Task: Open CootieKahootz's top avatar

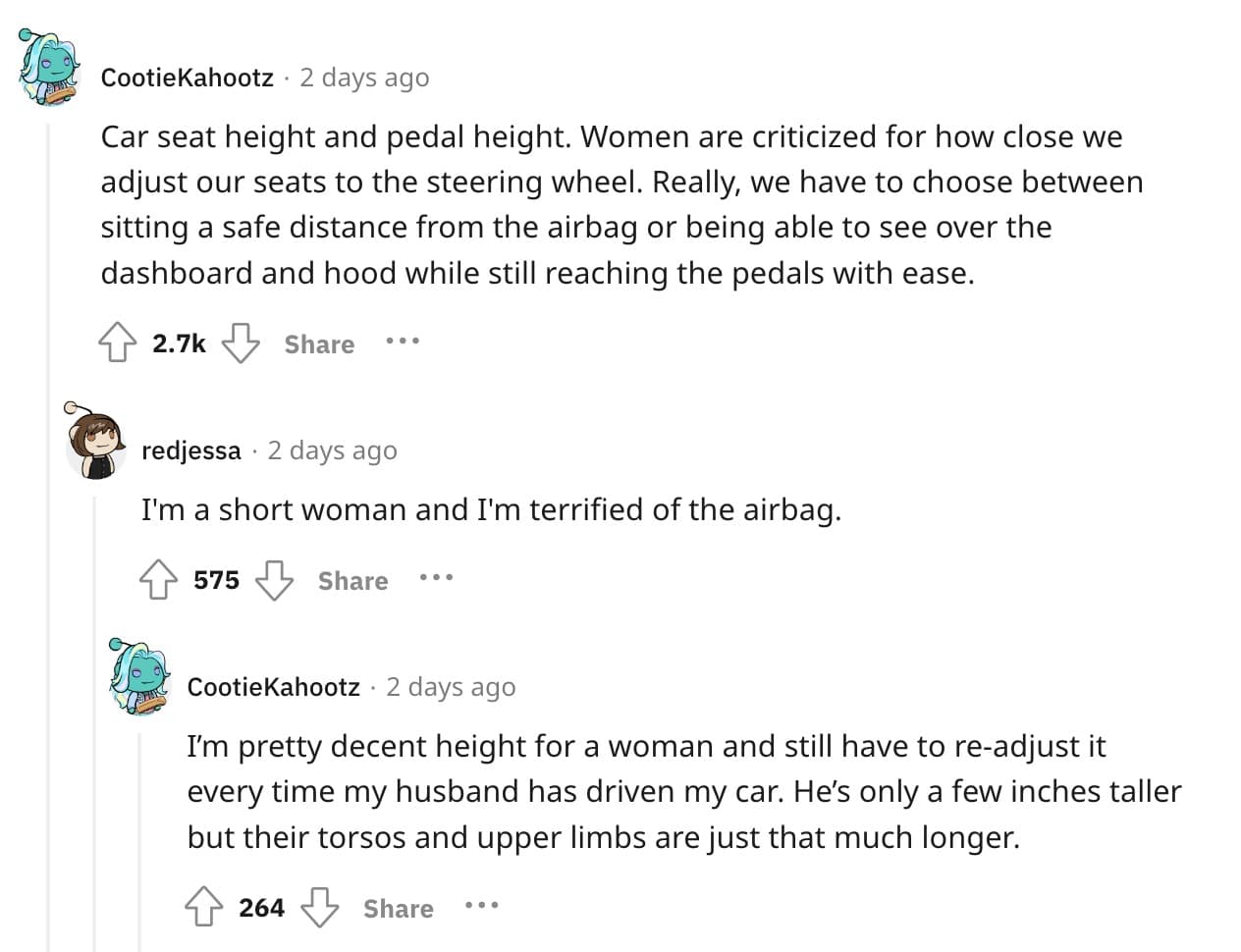Action: click(50, 68)
